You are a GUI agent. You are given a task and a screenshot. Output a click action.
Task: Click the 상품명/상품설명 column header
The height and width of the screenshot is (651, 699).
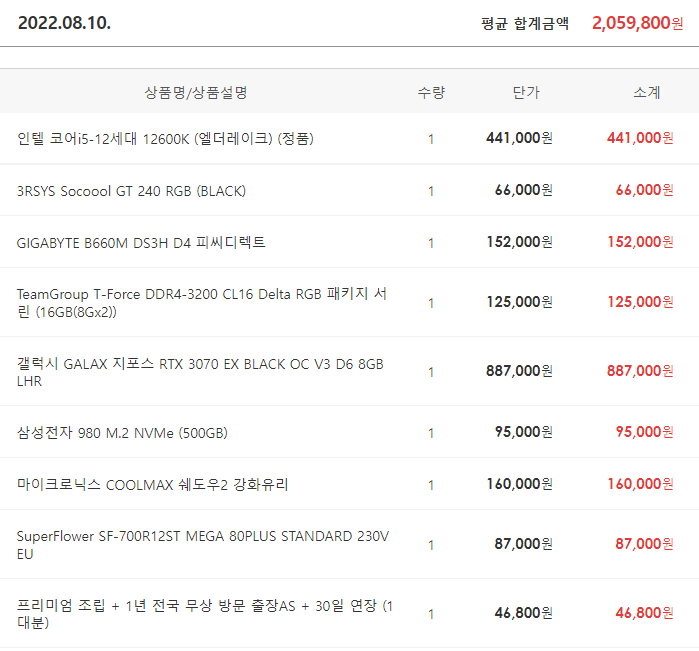(196, 92)
